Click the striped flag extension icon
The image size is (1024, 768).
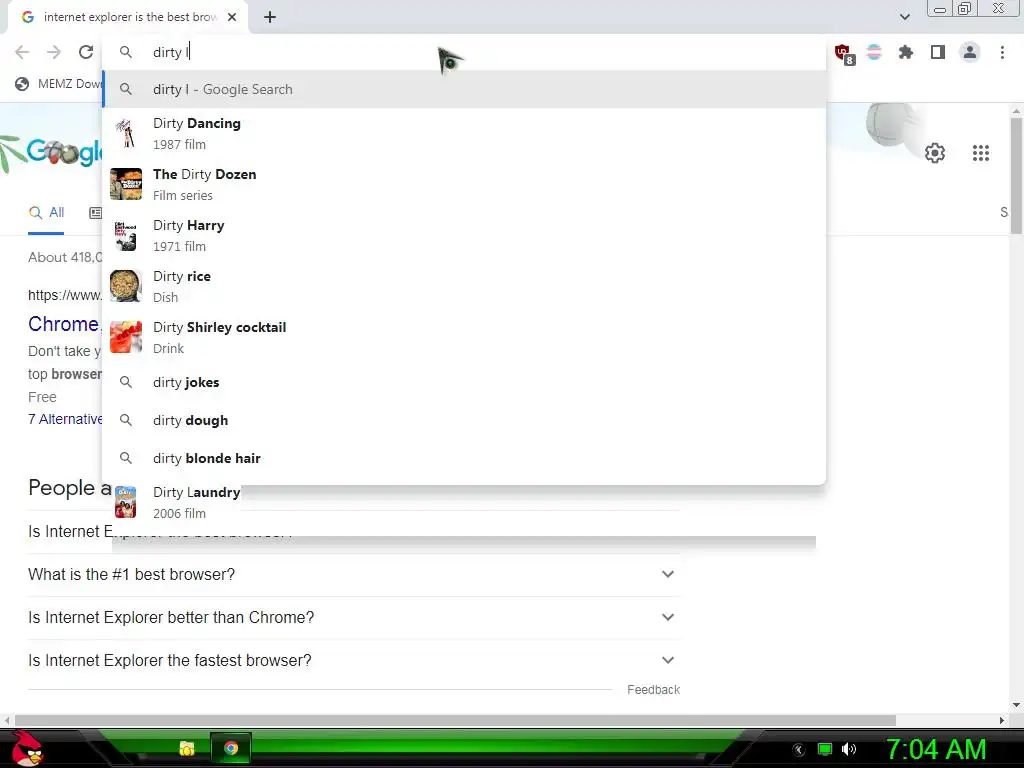(x=874, y=52)
